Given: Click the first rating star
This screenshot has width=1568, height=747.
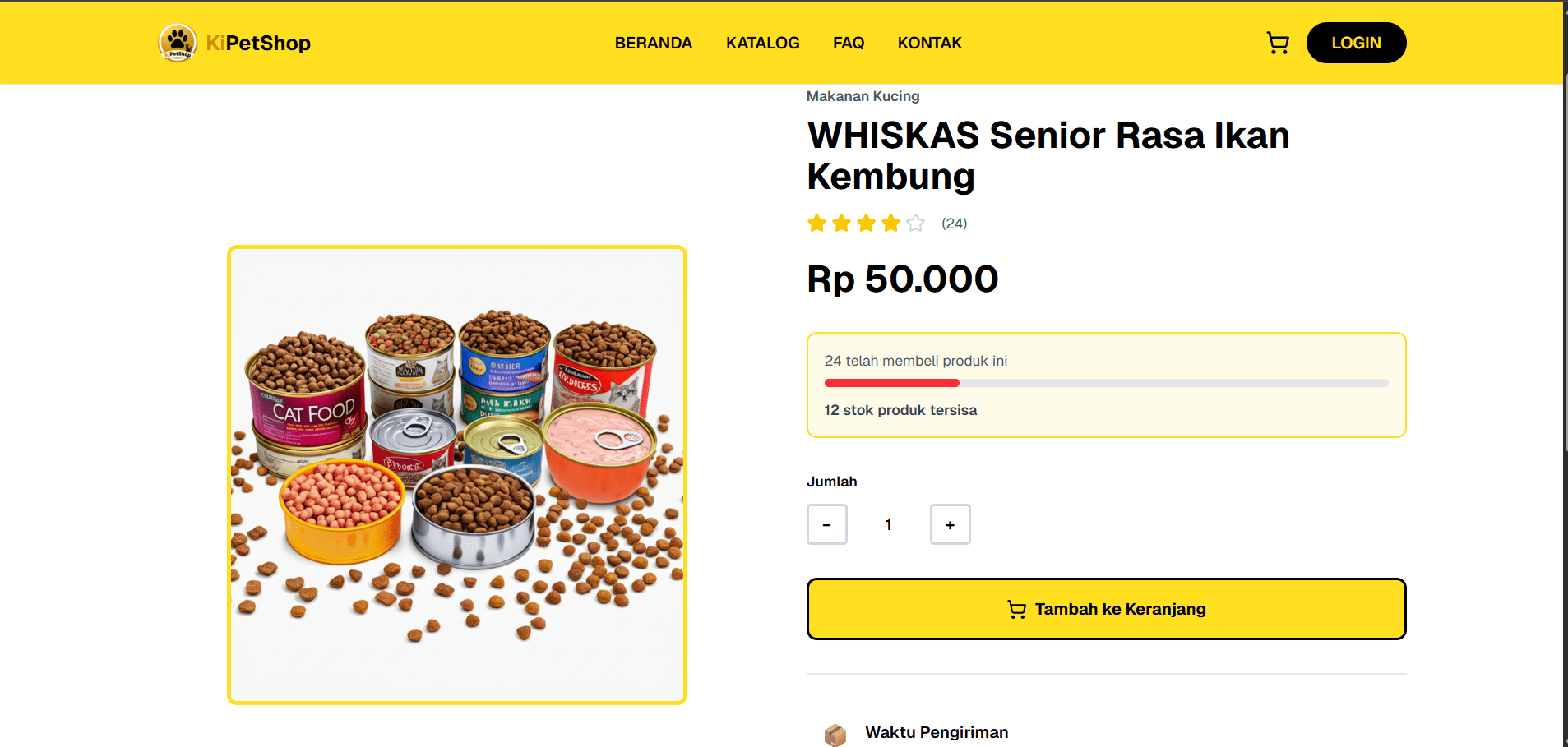Looking at the screenshot, I should 816,223.
